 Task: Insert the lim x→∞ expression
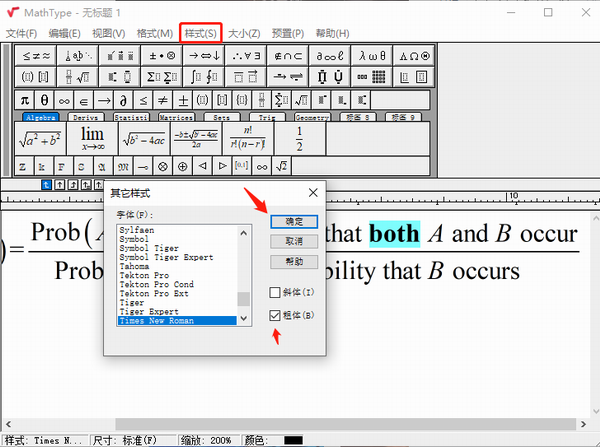pos(92,139)
